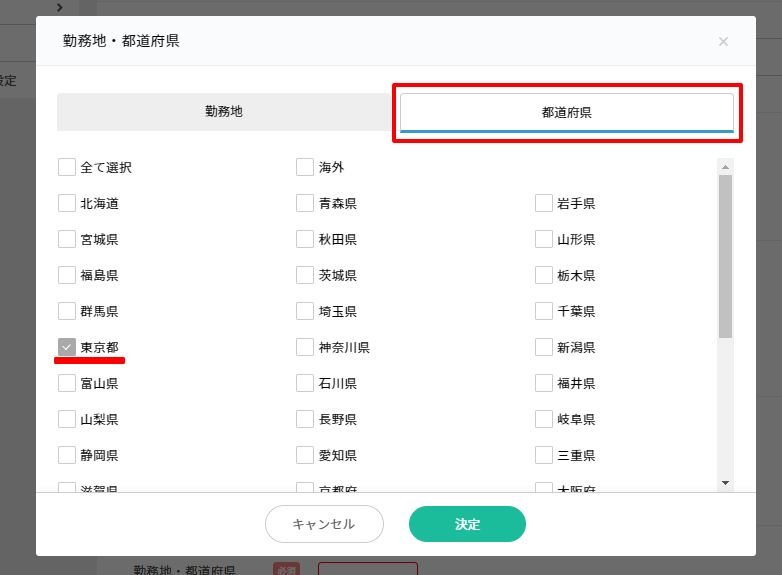Tick the 海外 checkbox

pos(305,167)
